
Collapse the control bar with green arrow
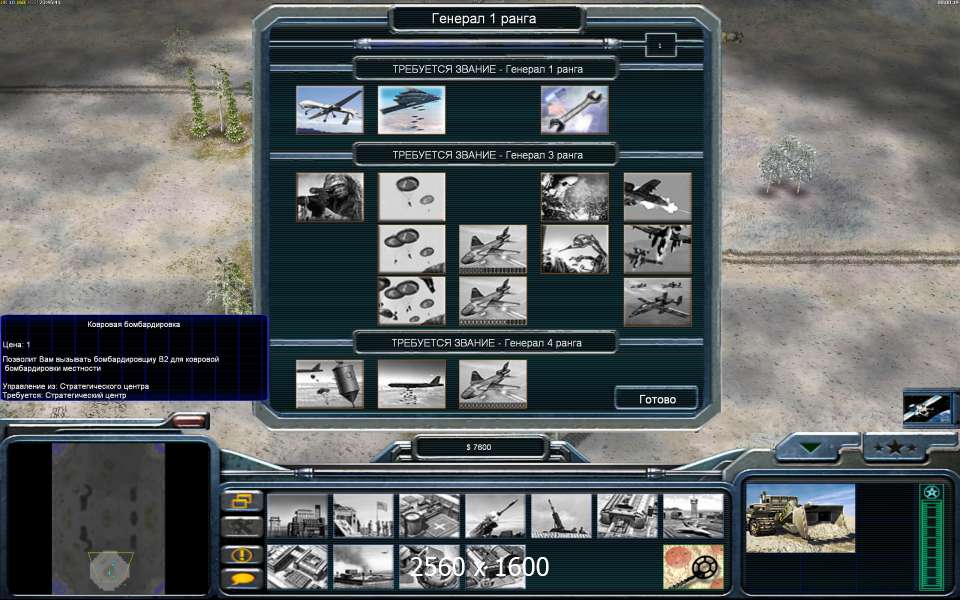tap(811, 447)
